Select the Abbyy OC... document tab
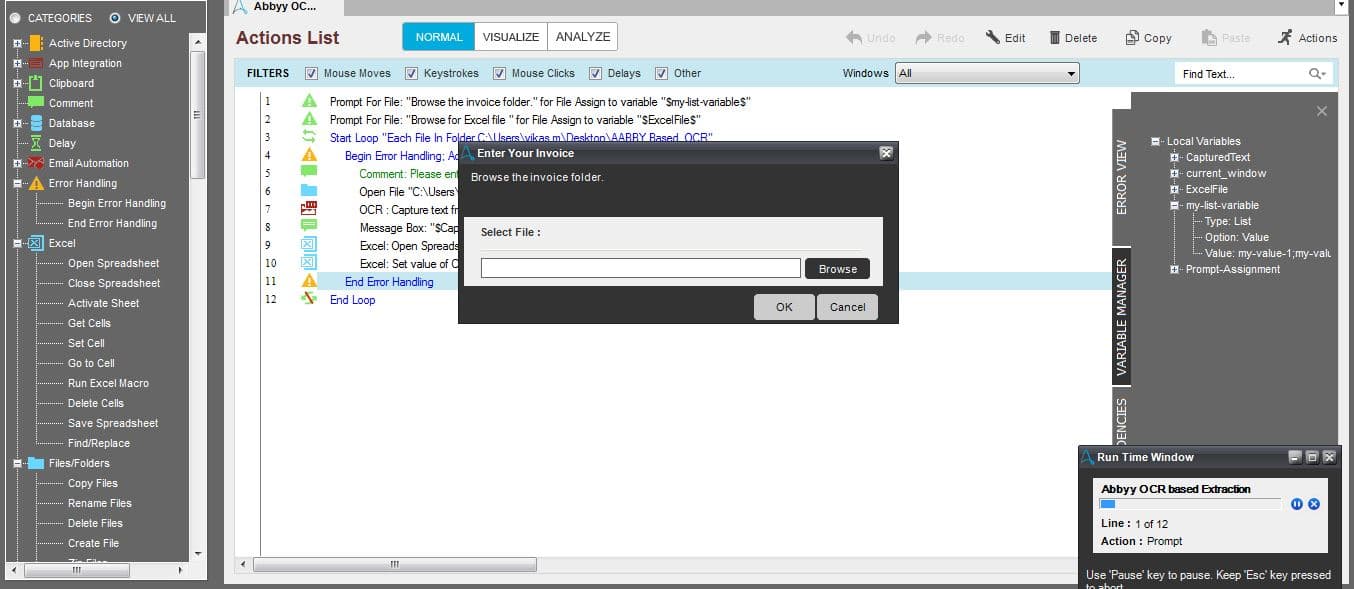 [x=287, y=7]
